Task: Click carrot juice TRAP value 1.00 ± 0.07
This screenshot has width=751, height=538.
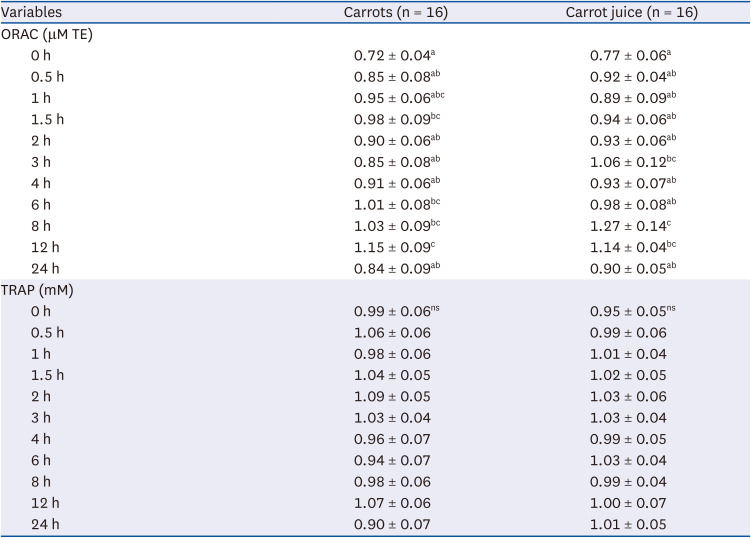Action: pos(628,504)
